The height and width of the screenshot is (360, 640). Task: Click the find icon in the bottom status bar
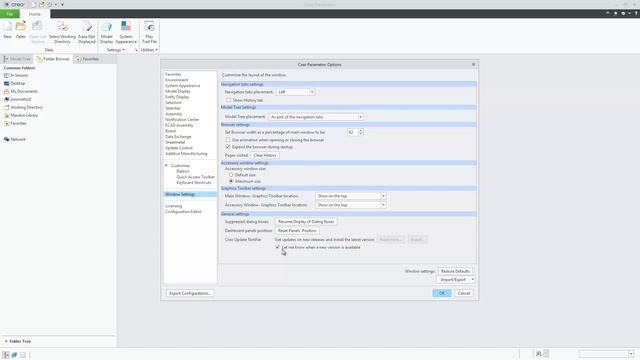[539, 354]
